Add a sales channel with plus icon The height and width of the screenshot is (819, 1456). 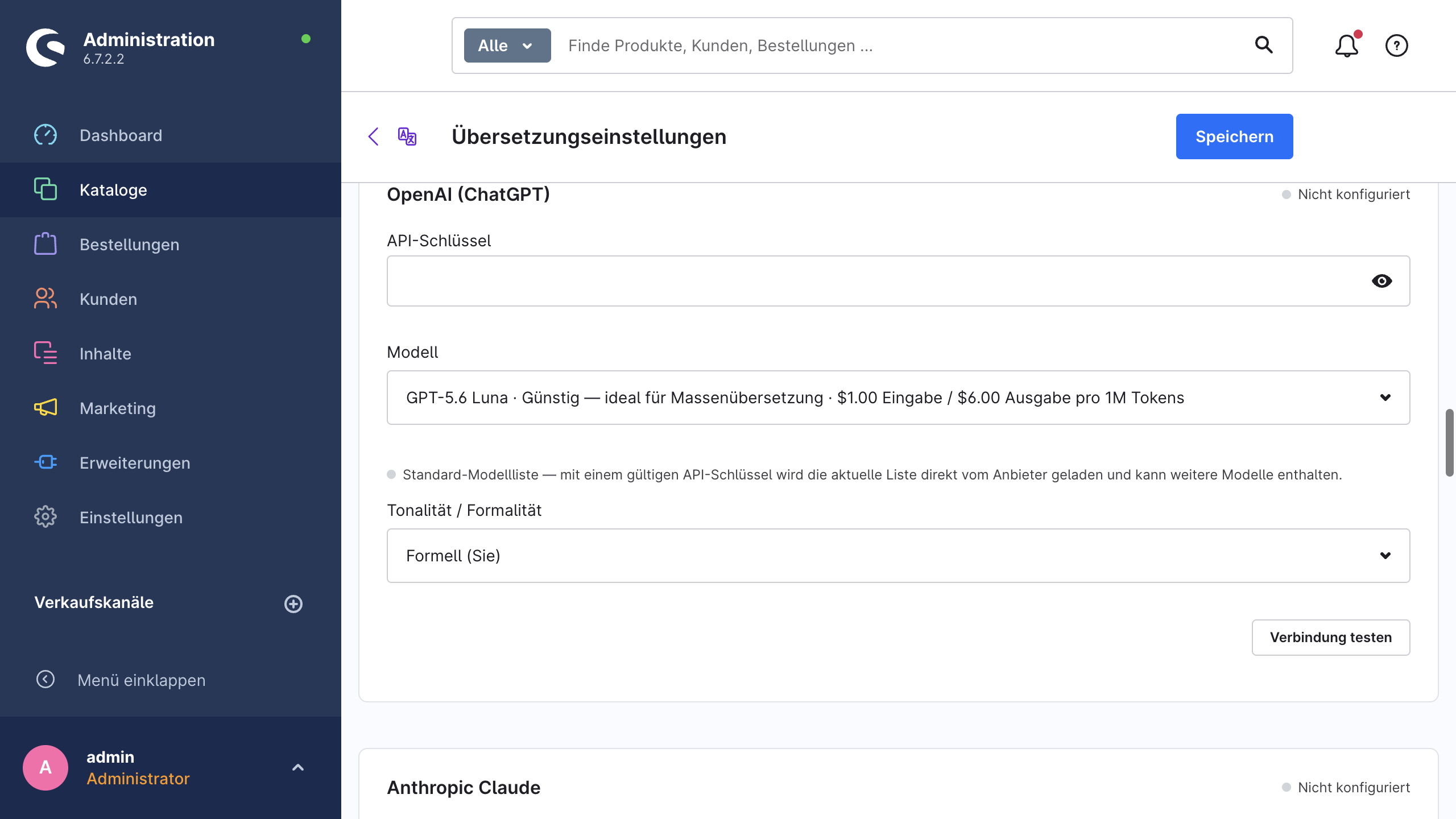(293, 603)
